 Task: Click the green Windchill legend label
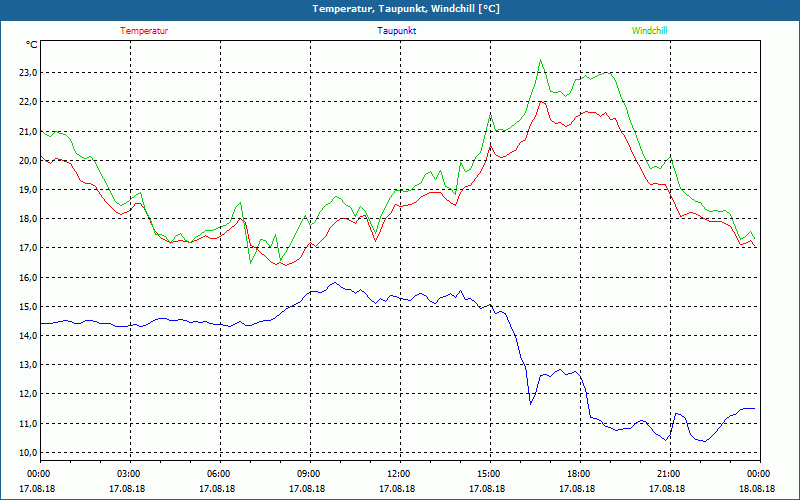[649, 31]
